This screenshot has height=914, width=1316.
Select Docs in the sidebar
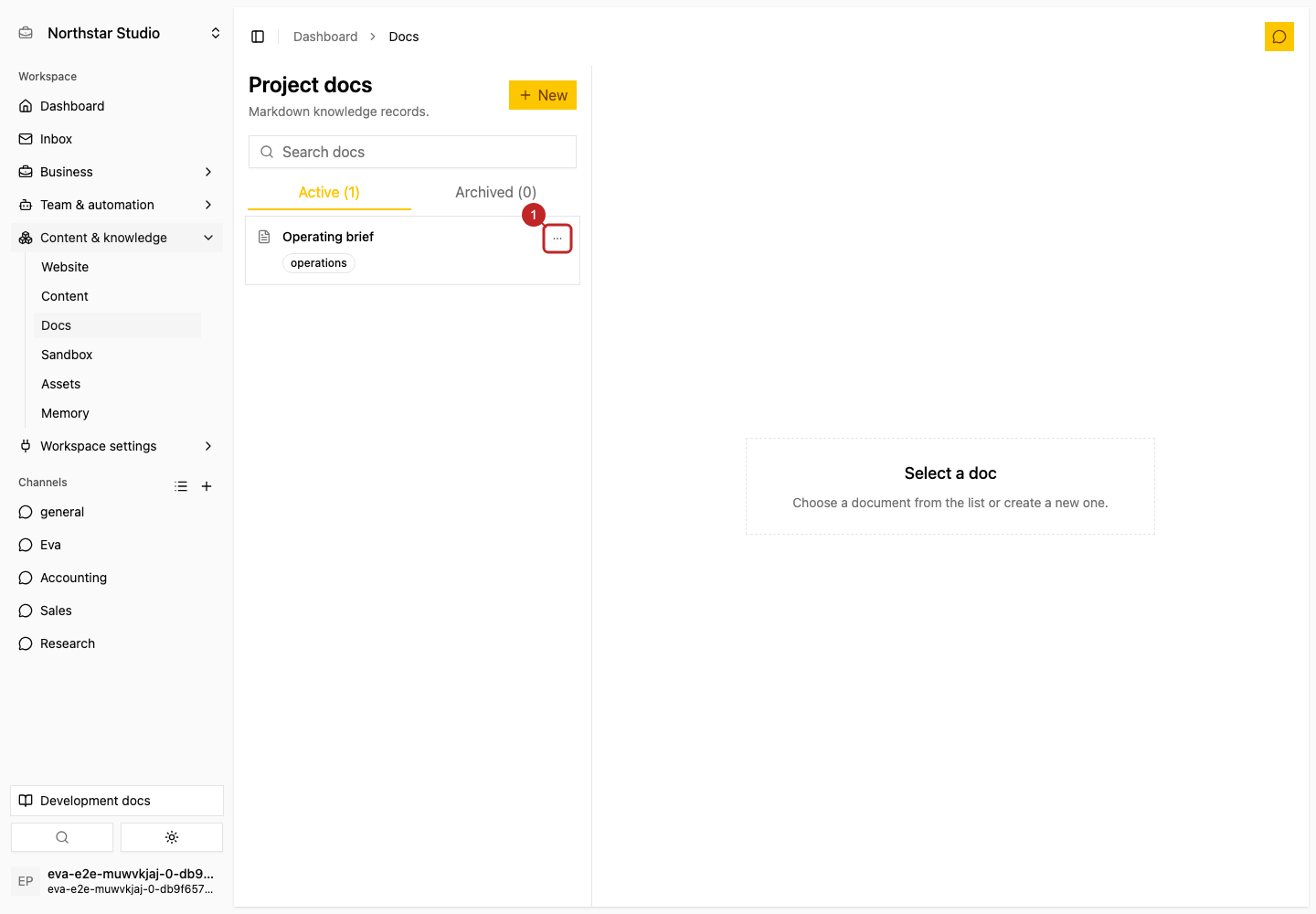[x=117, y=325]
